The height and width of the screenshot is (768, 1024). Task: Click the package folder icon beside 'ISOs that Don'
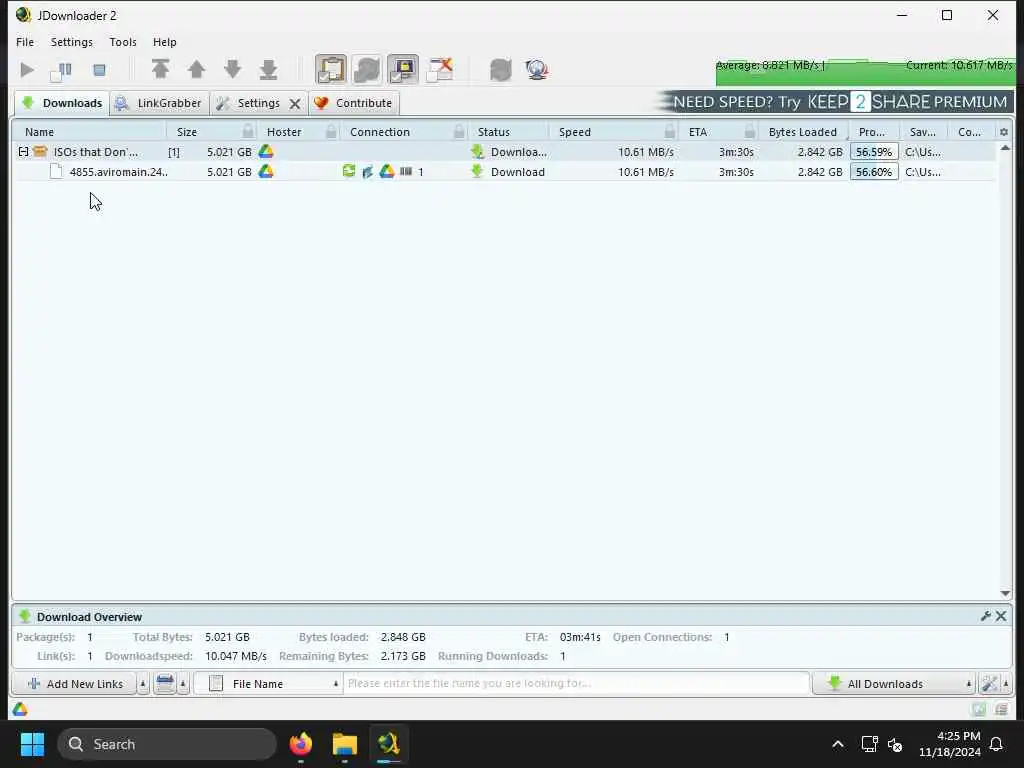pyautogui.click(x=40, y=152)
